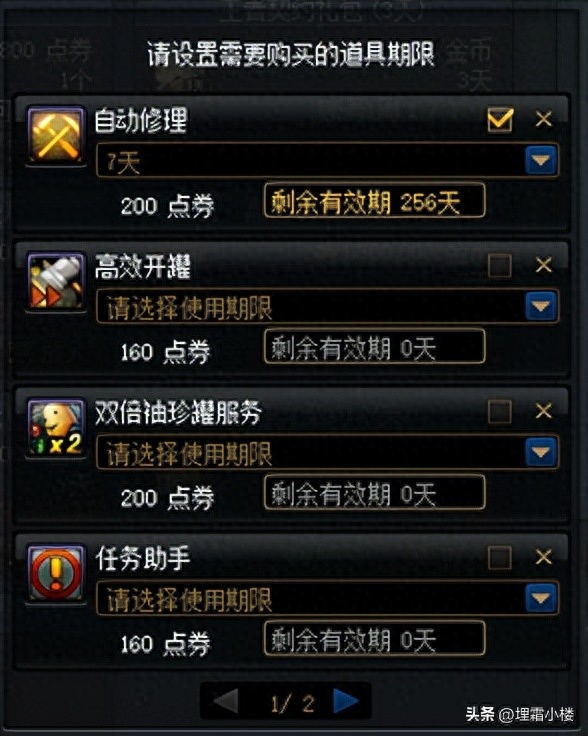Check the 任务助手 checkbox
588x736 pixels.
[x=500, y=558]
